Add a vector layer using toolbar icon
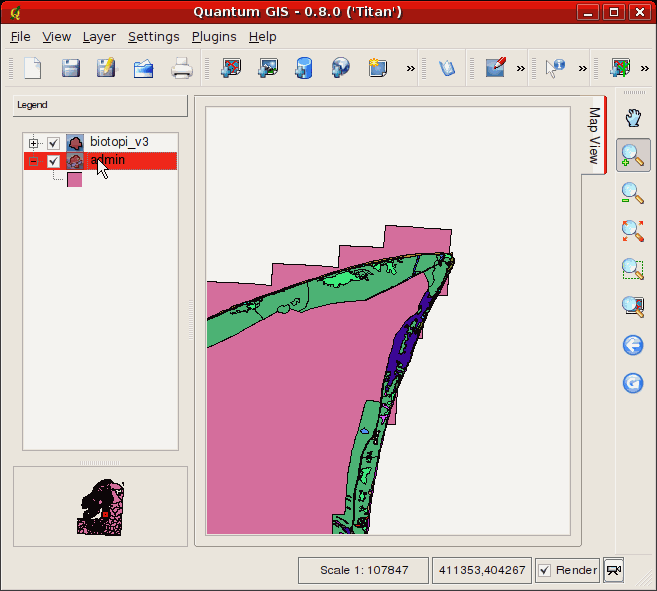Image resolution: width=657 pixels, height=591 pixels. (232, 68)
